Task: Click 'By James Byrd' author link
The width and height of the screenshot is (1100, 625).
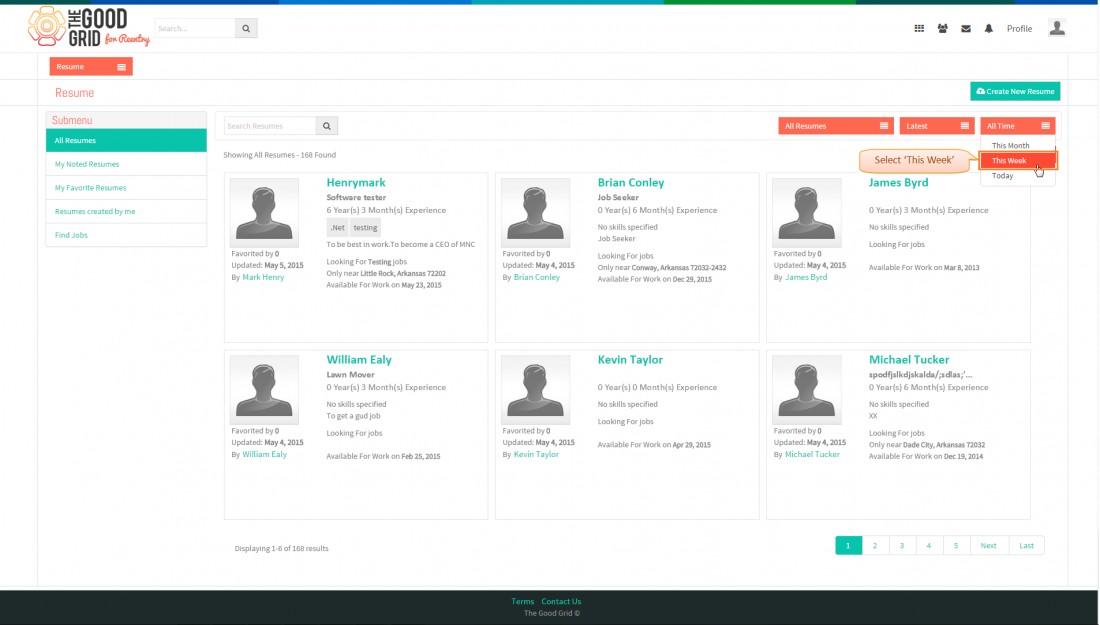Action: tap(806, 277)
